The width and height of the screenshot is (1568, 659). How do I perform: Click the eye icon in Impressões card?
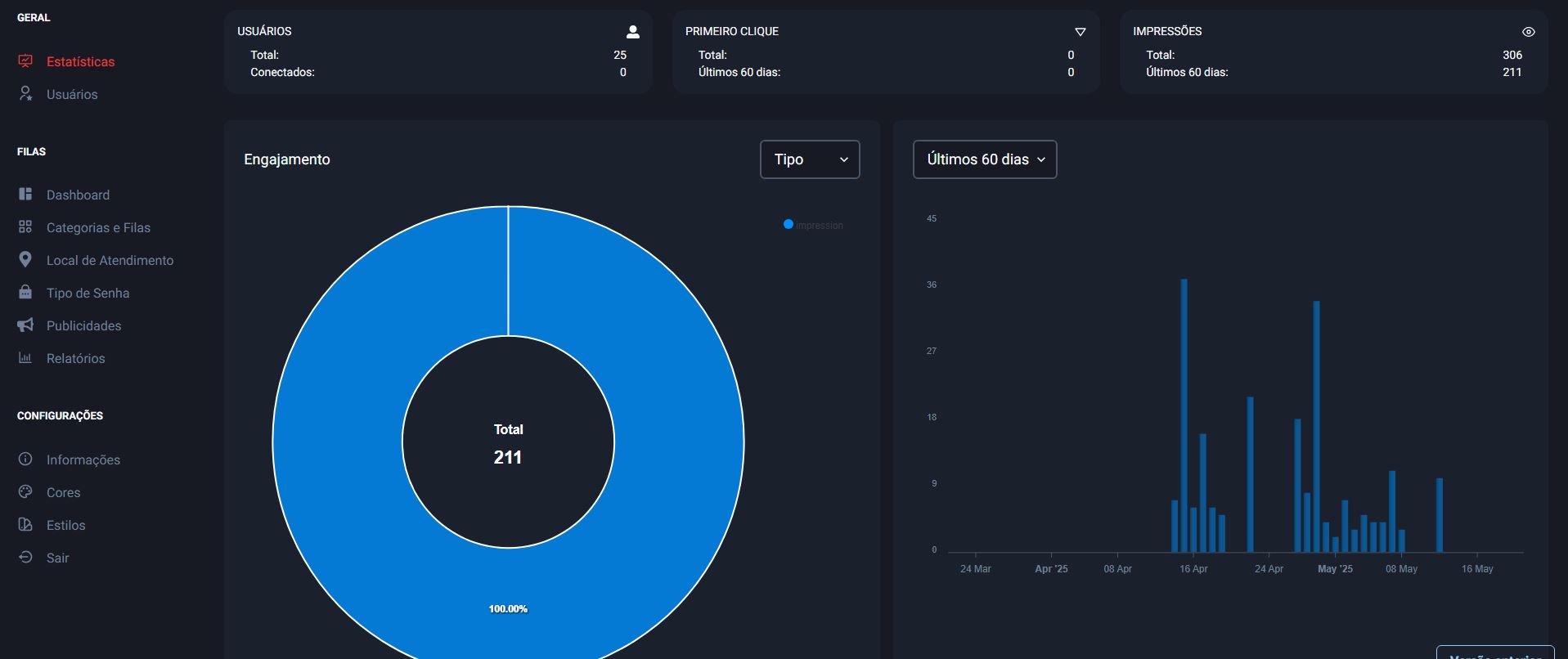coord(1528,32)
